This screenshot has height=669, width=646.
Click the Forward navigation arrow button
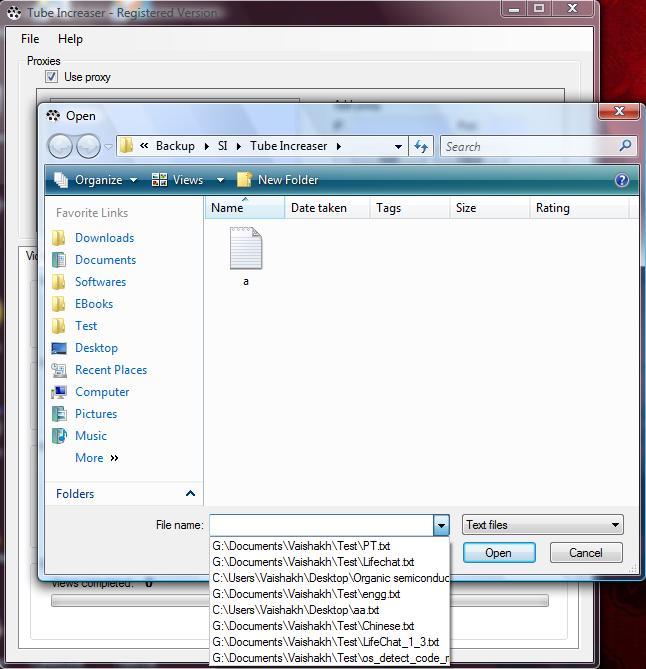[x=88, y=146]
